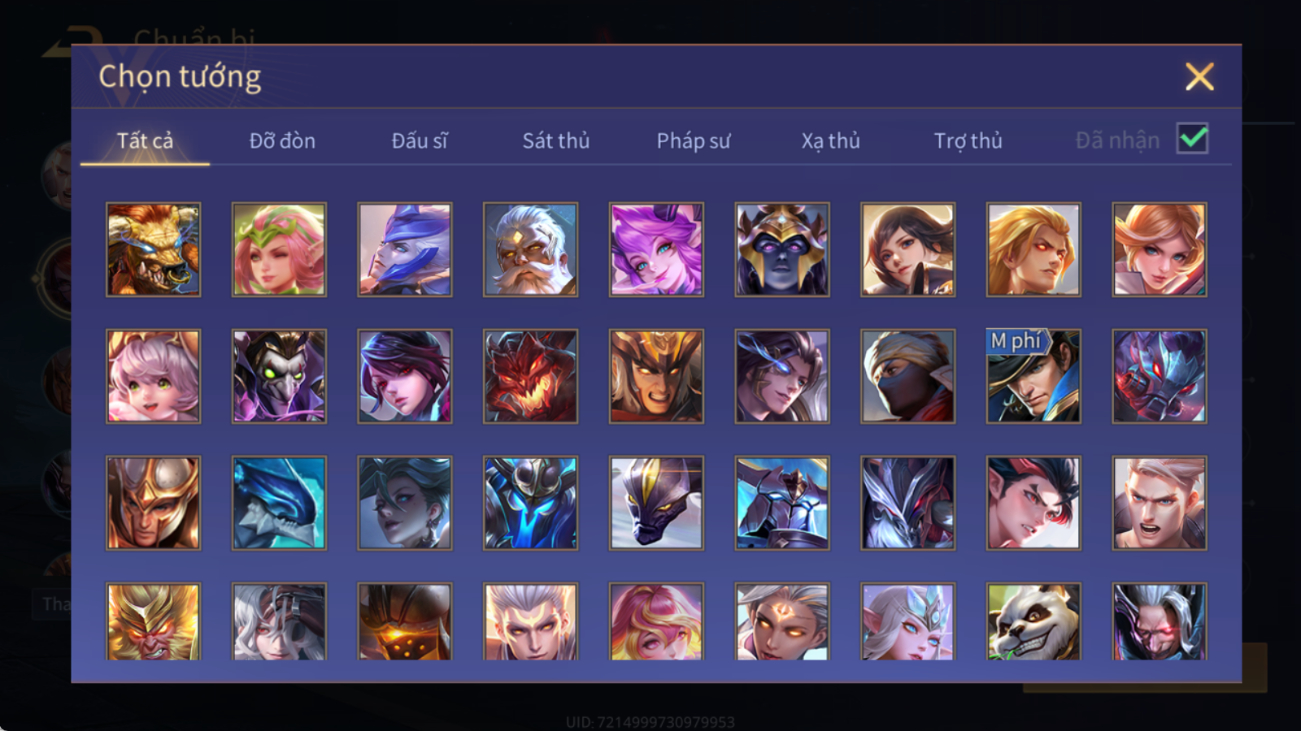Viewport: 1301px width, 731px height.
Task: Filter by the Pháp sư tab
Action: click(693, 141)
